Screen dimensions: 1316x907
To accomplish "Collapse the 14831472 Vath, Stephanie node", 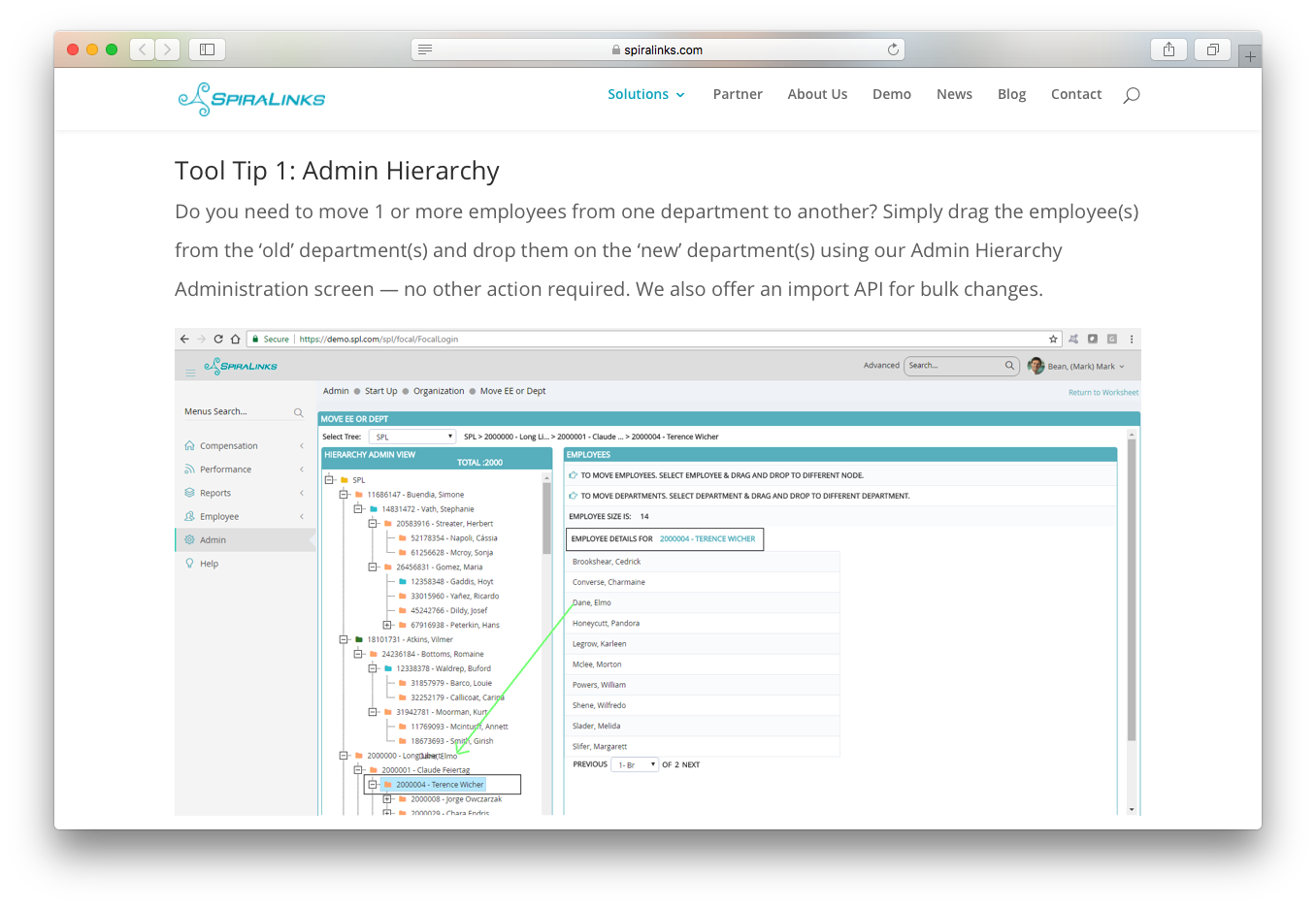I will pyautogui.click(x=358, y=509).
